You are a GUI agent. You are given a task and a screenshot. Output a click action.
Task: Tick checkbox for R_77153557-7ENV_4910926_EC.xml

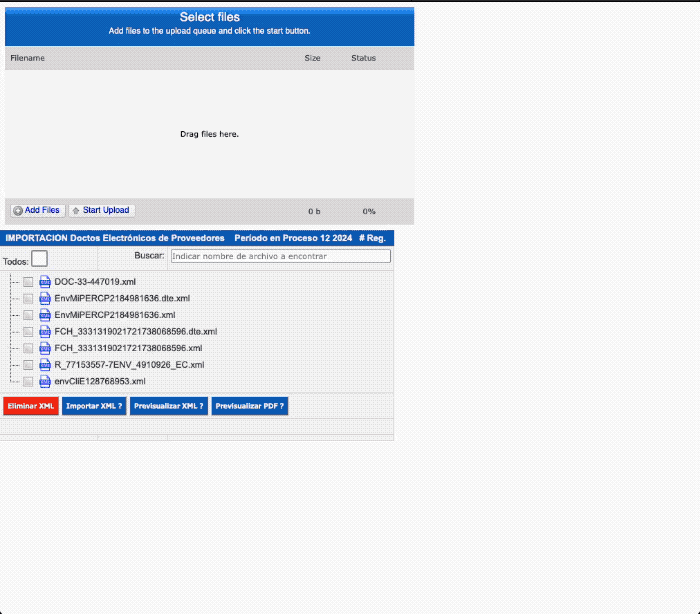click(28, 365)
